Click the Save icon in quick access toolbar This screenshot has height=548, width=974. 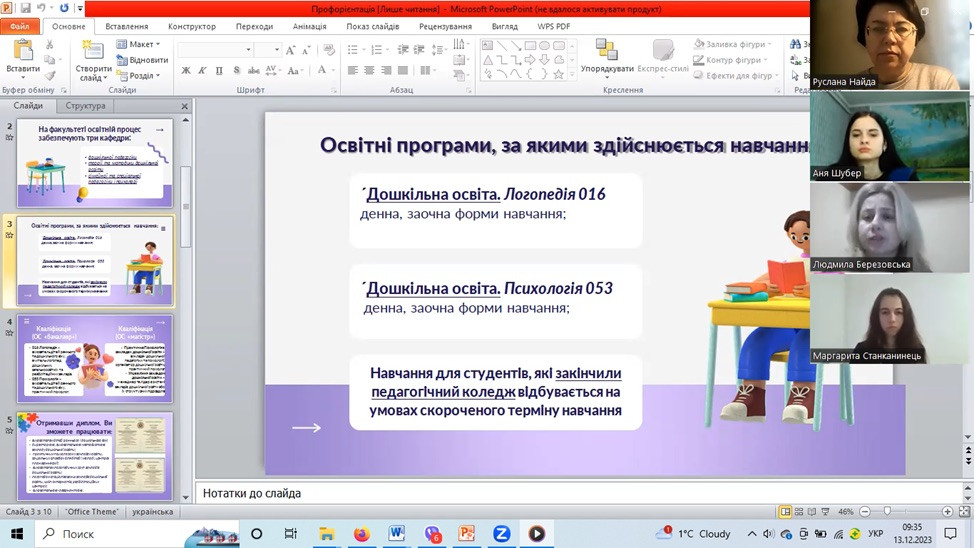pos(26,8)
